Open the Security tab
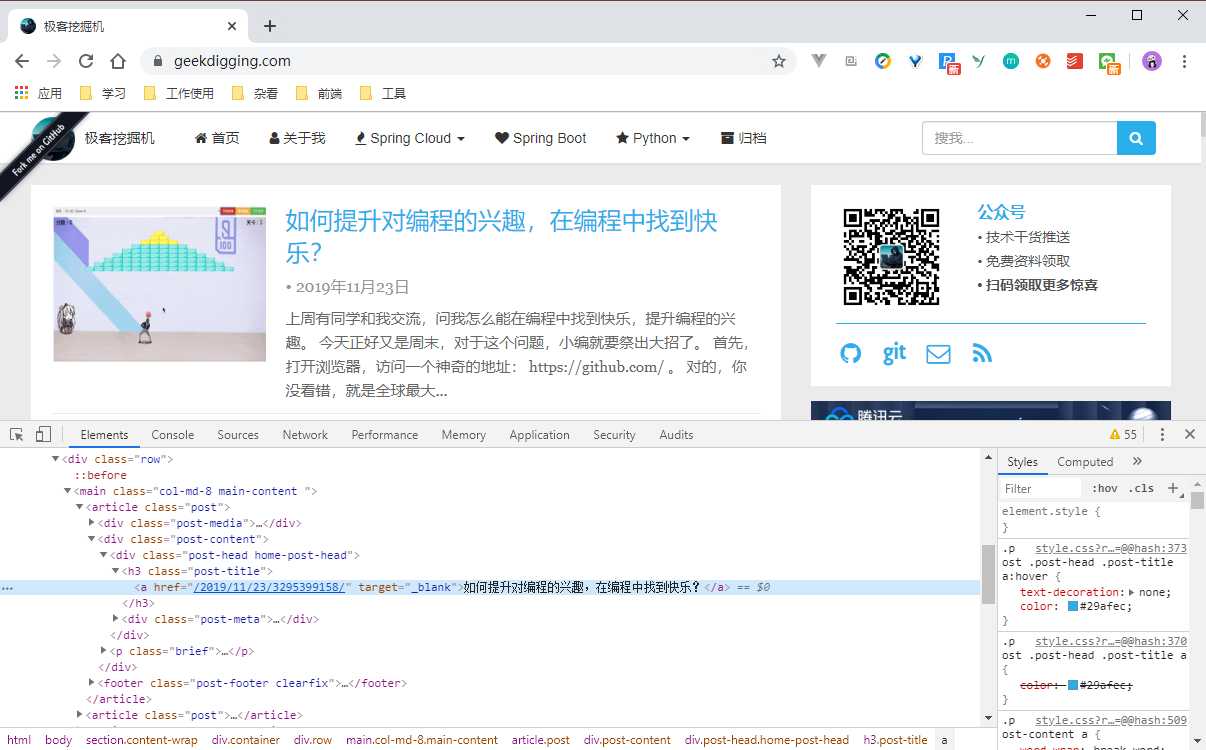Screen dimensions: 1206x750 coord(614,435)
